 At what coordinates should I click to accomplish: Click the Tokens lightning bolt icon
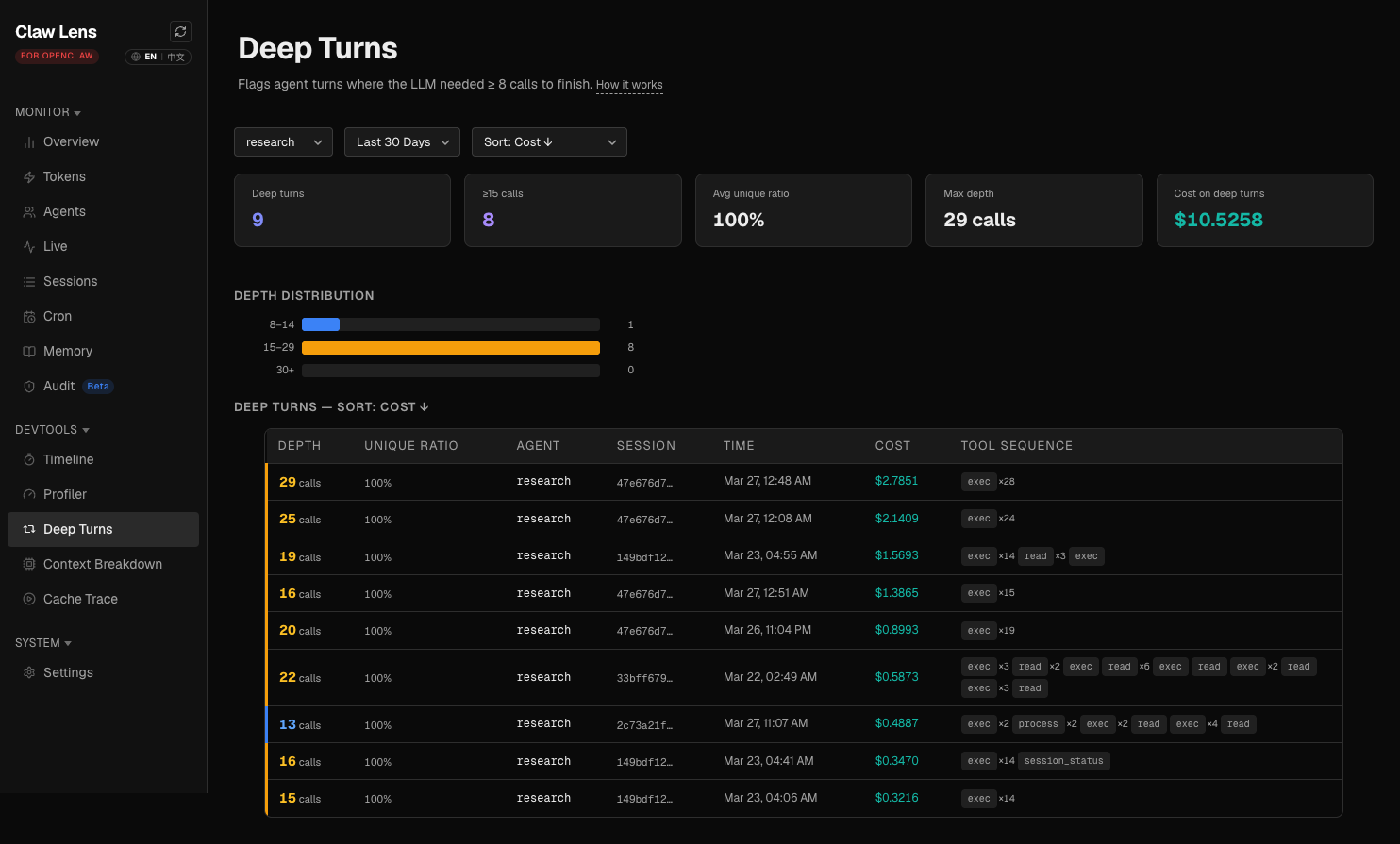(29, 177)
